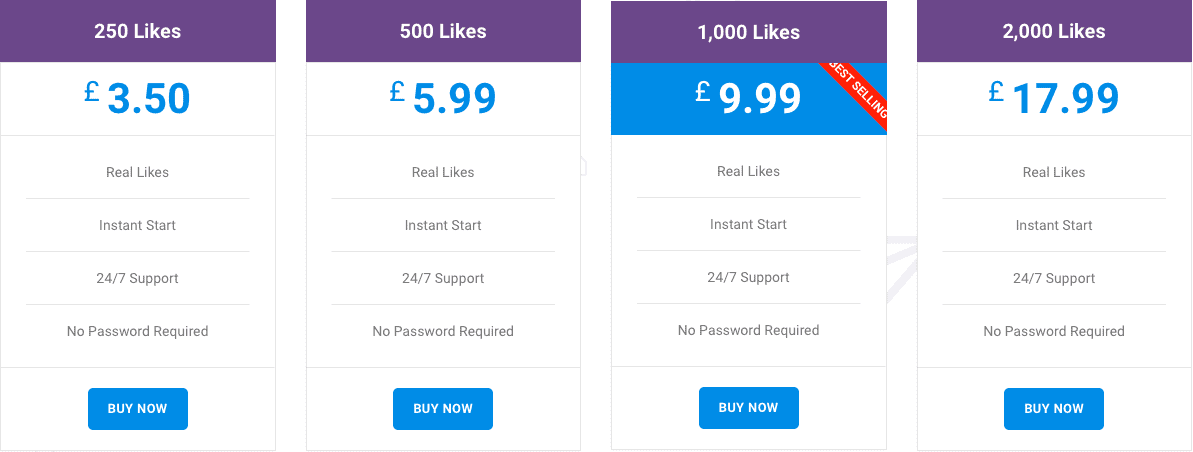Select the 250 Likes plan header
This screenshot has height=452, width=1193.
(x=138, y=31)
